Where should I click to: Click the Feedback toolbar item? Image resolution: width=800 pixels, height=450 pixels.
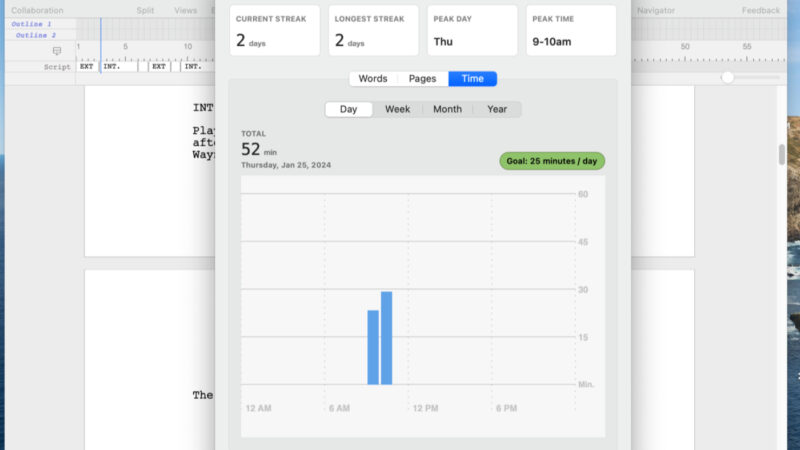pyautogui.click(x=761, y=10)
